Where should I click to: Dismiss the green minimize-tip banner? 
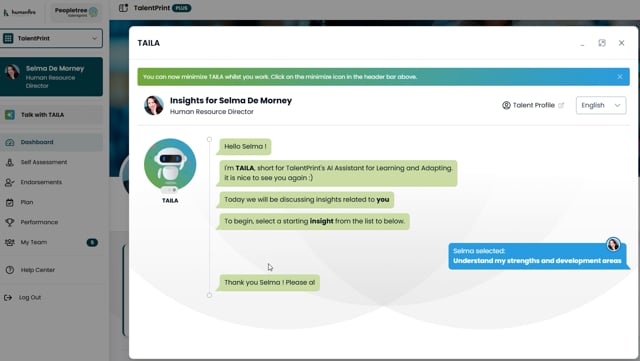click(620, 77)
